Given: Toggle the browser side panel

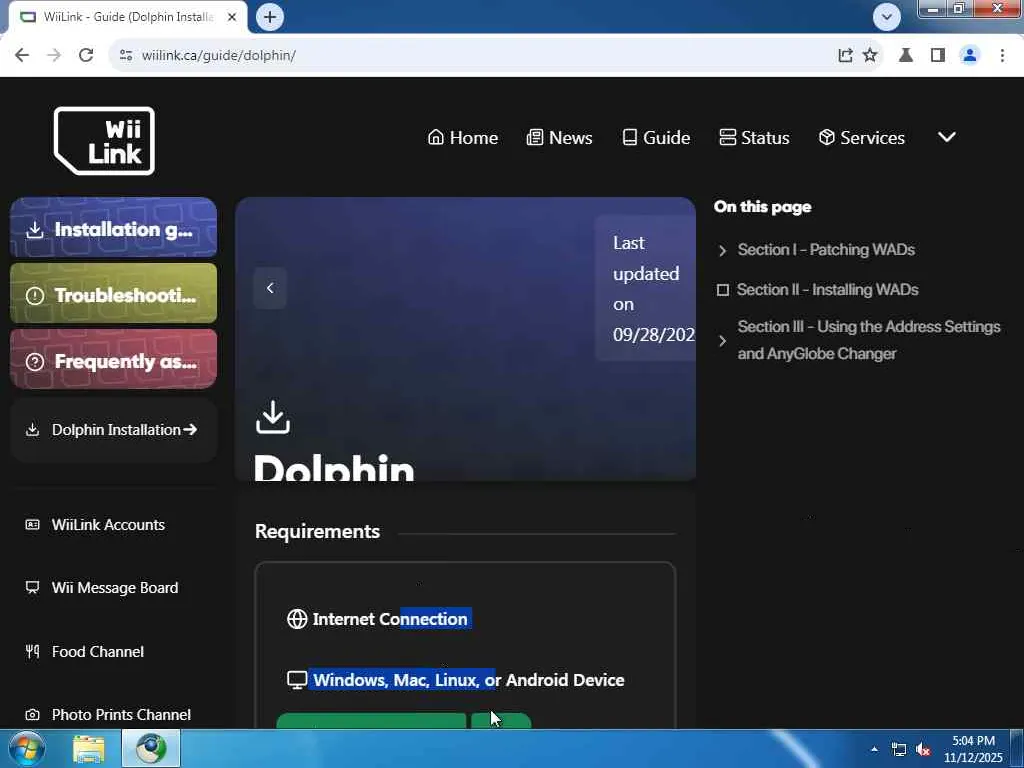Looking at the screenshot, I should tap(938, 56).
